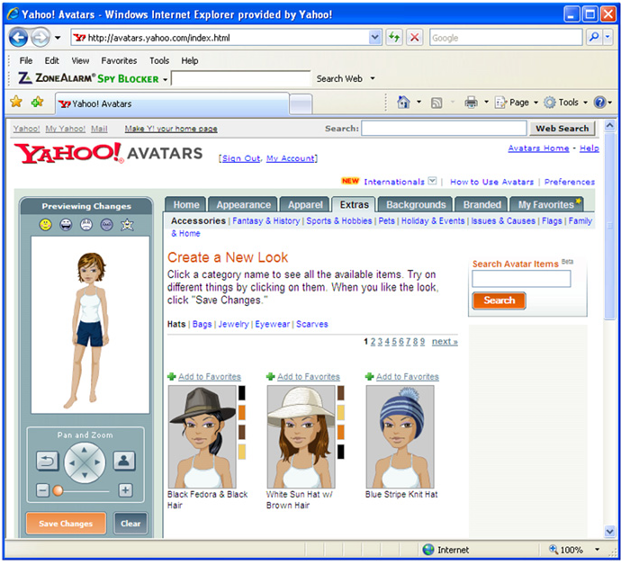
Task: Switch to the Appearance tab
Action: 243,205
